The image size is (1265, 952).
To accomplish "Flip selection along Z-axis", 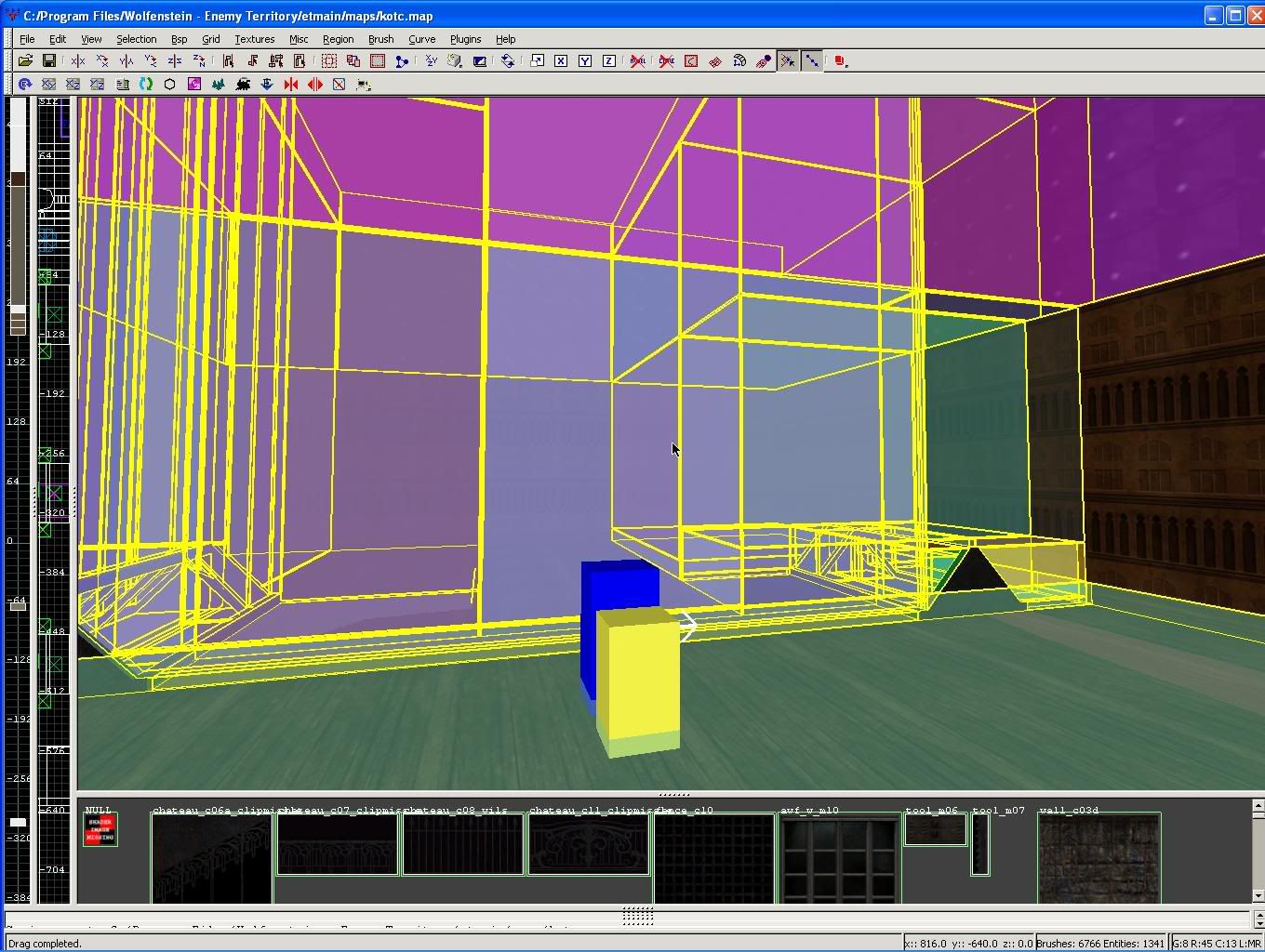I will pyautogui.click(x=175, y=61).
